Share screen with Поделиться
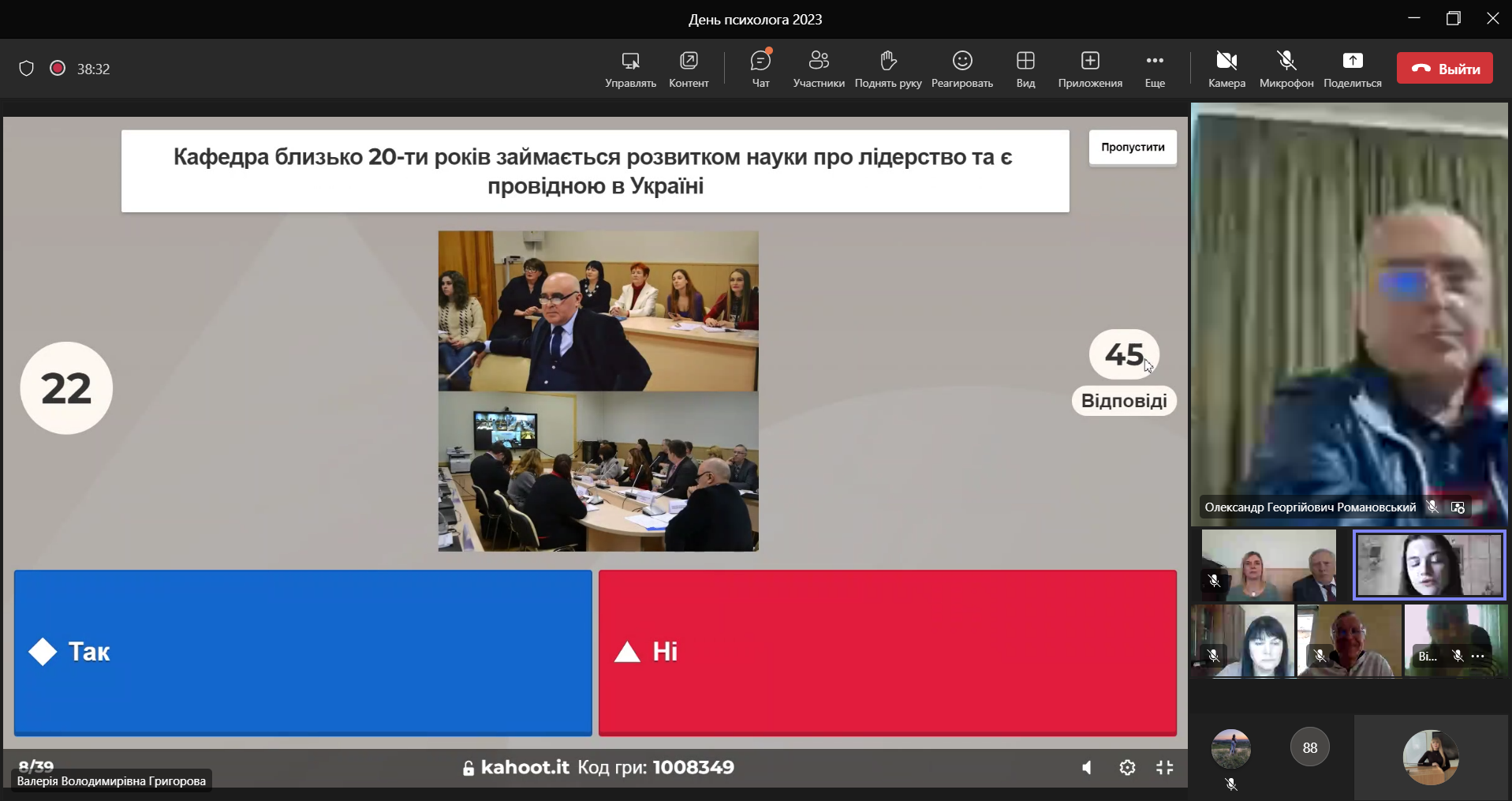1512x801 pixels. 1353,69
